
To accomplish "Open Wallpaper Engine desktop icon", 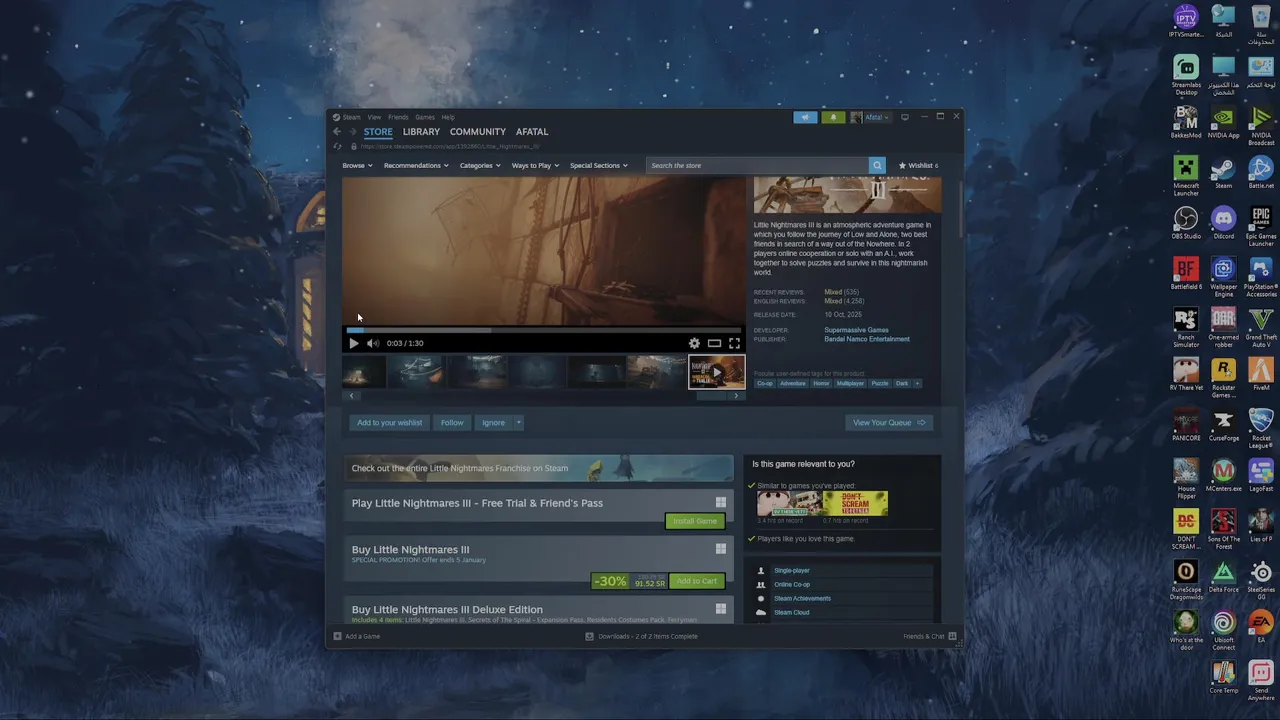I will pyautogui.click(x=1224, y=277).
